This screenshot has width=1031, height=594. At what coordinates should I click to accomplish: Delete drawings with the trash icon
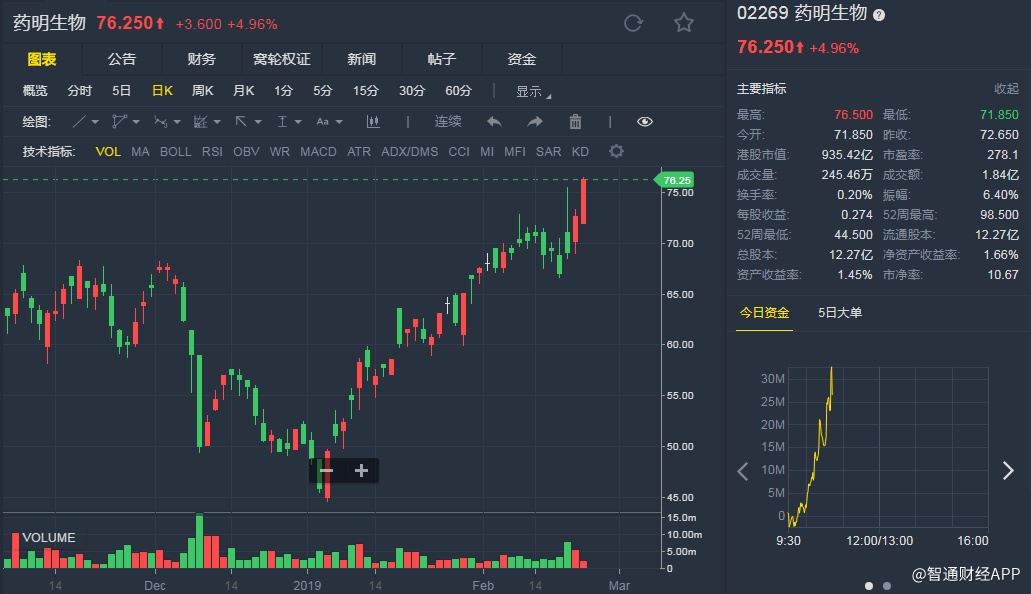(575, 122)
